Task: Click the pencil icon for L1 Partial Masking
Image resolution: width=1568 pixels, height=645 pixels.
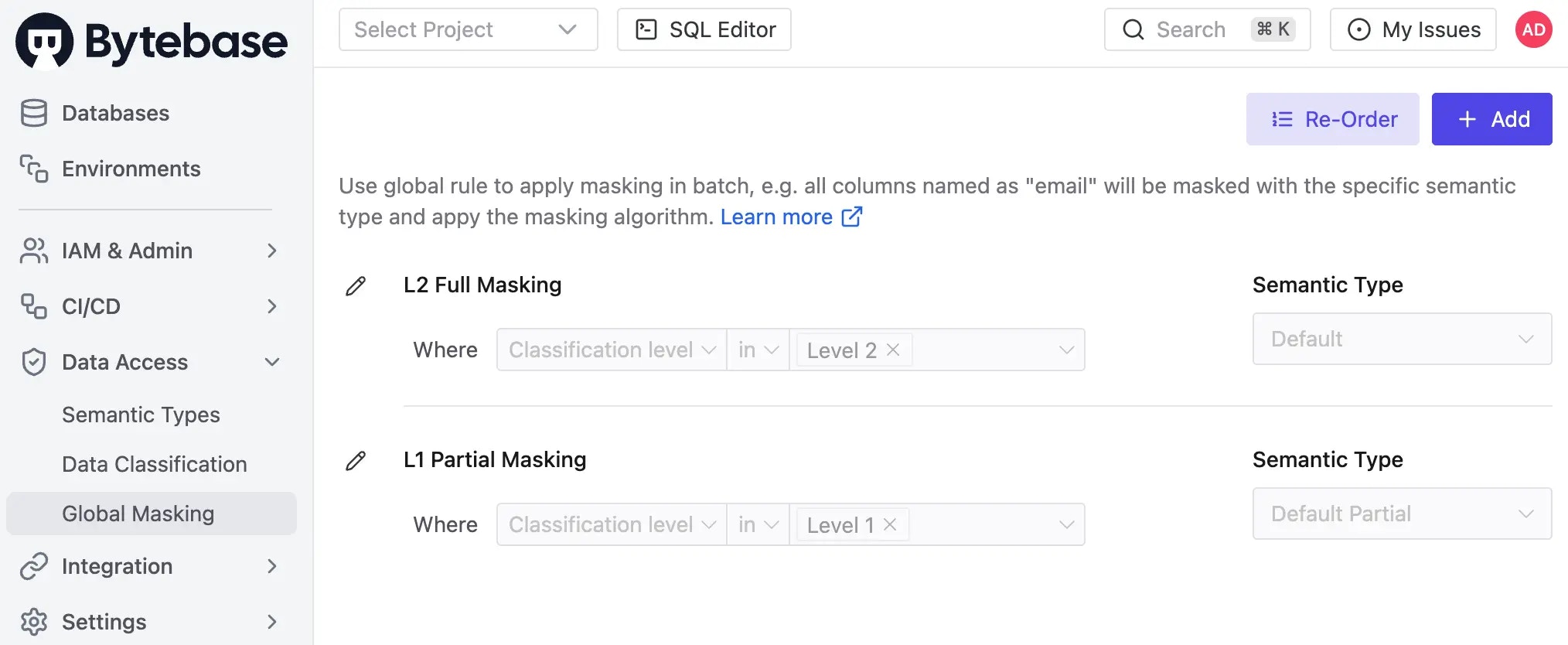Action: pos(356,461)
